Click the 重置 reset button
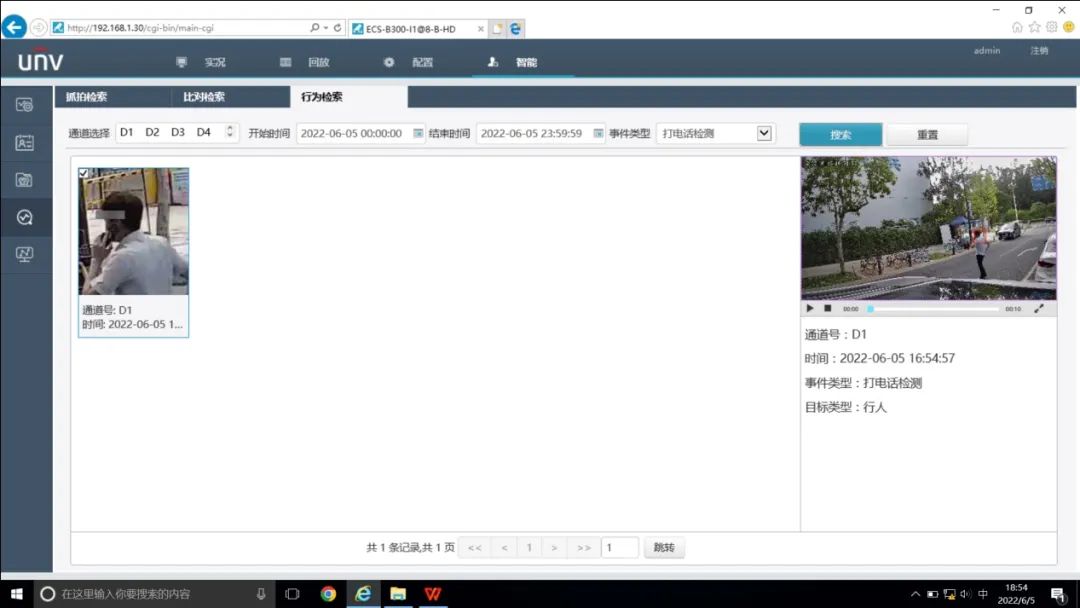1080x608 pixels. [x=927, y=134]
